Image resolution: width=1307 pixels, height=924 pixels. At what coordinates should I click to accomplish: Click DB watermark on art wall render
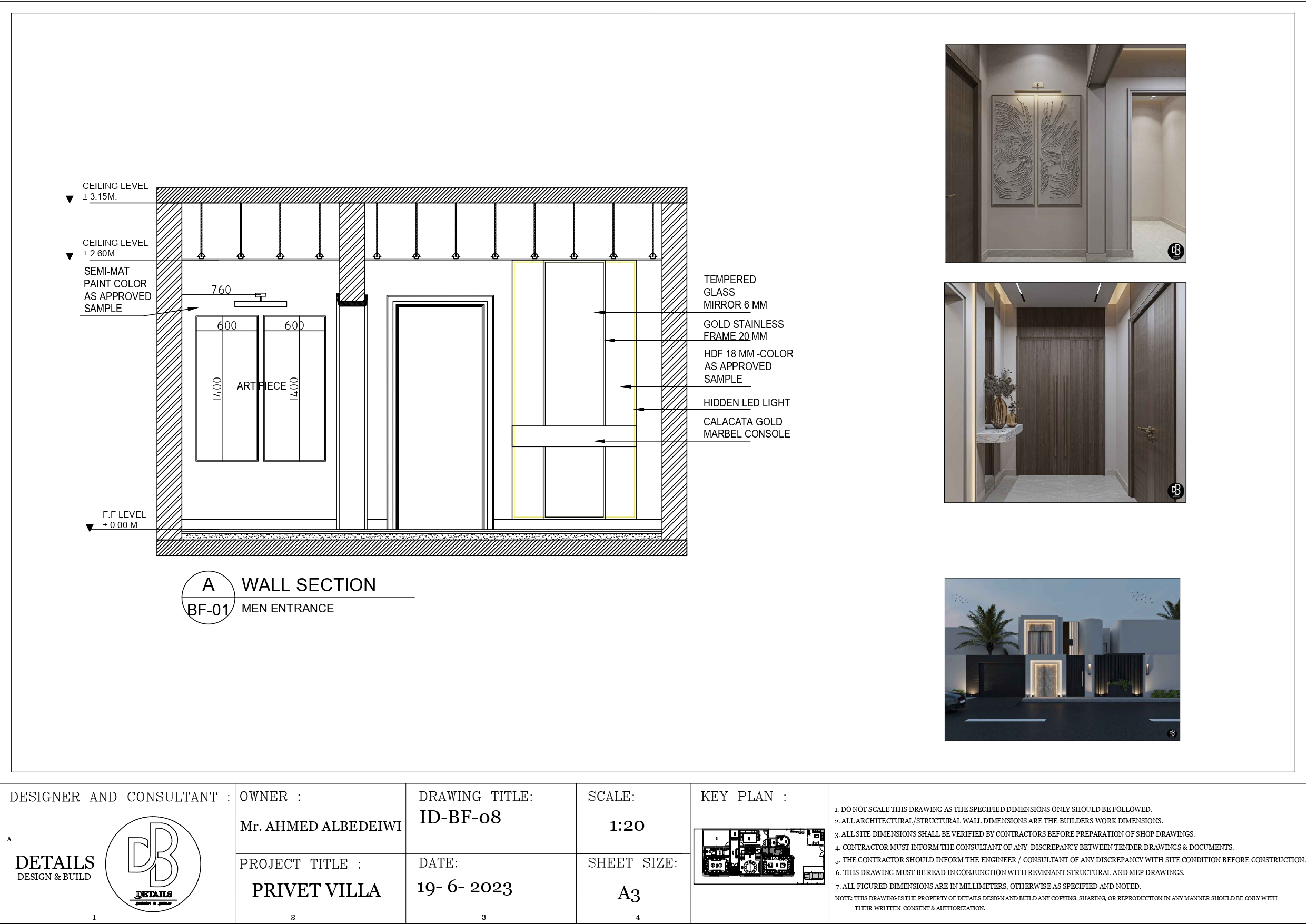1175,251
